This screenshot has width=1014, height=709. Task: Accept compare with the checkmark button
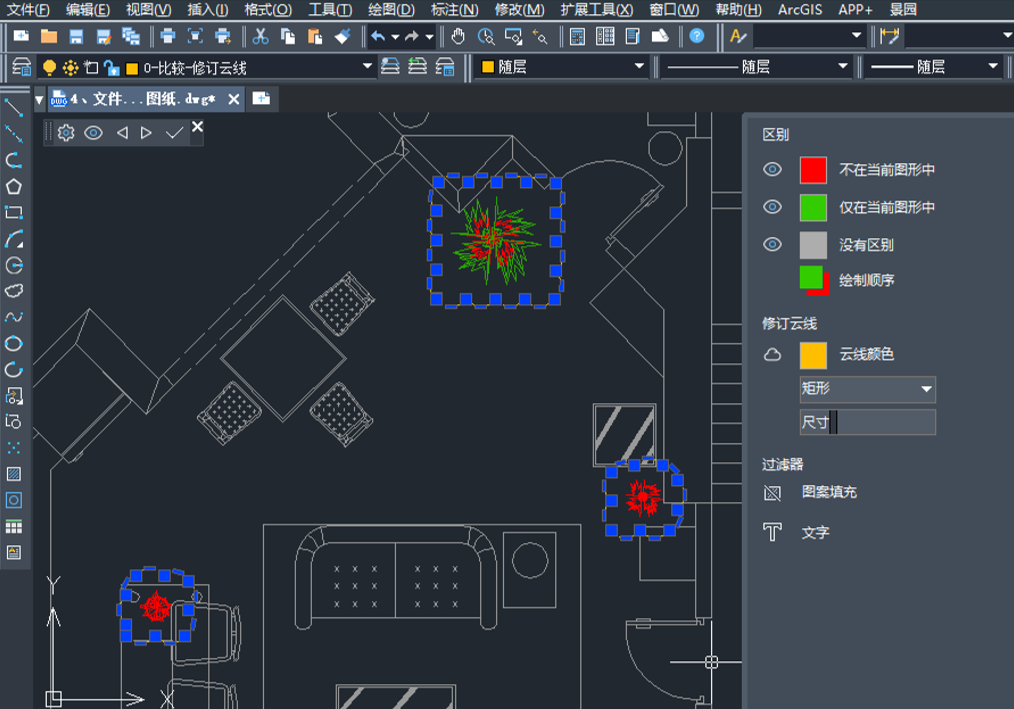click(x=174, y=133)
